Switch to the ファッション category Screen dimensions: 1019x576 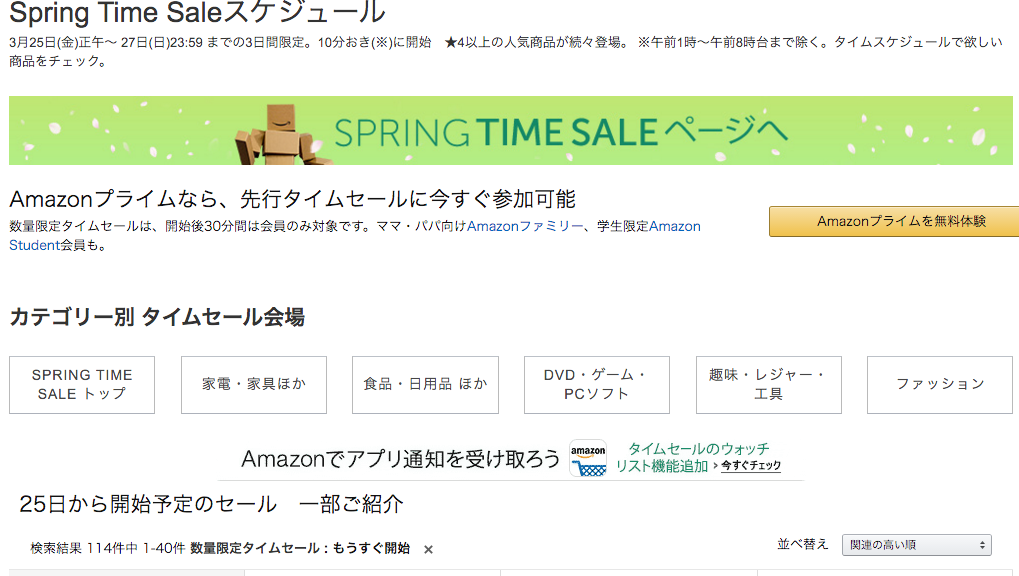940,384
